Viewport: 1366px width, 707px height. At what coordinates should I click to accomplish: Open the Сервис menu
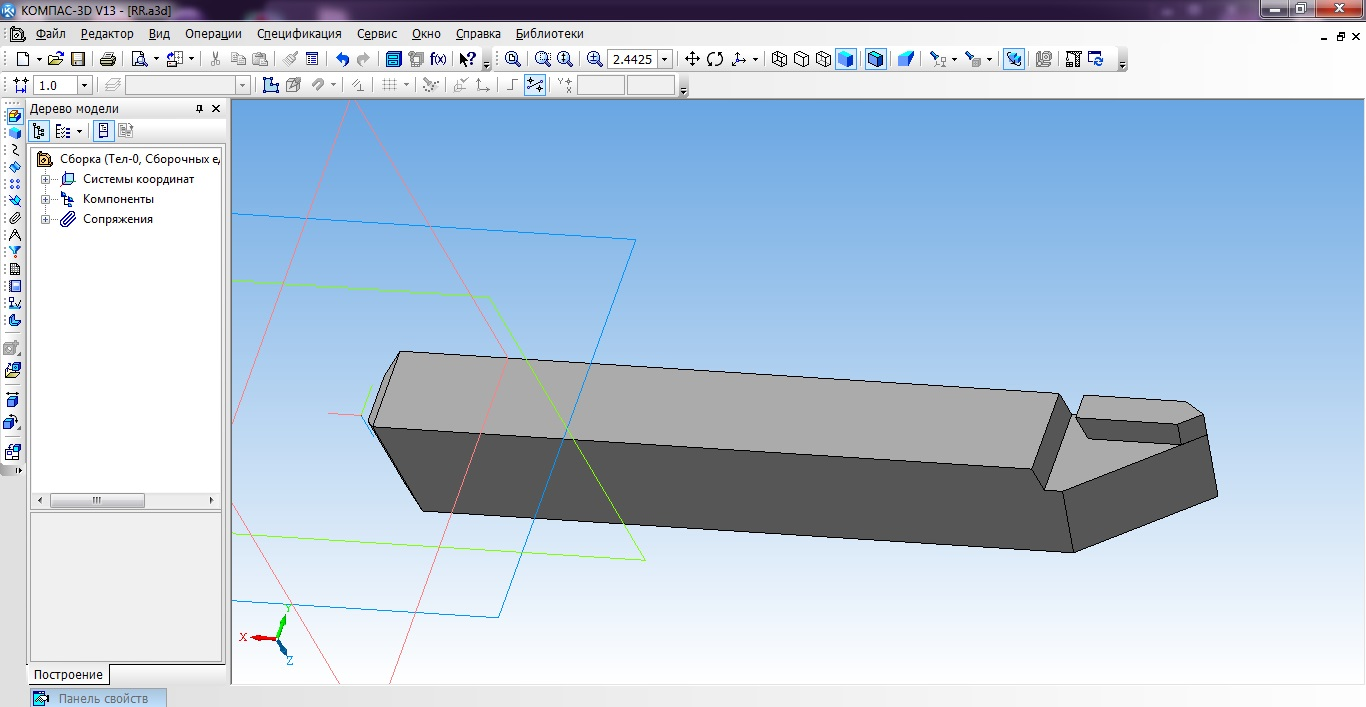377,34
